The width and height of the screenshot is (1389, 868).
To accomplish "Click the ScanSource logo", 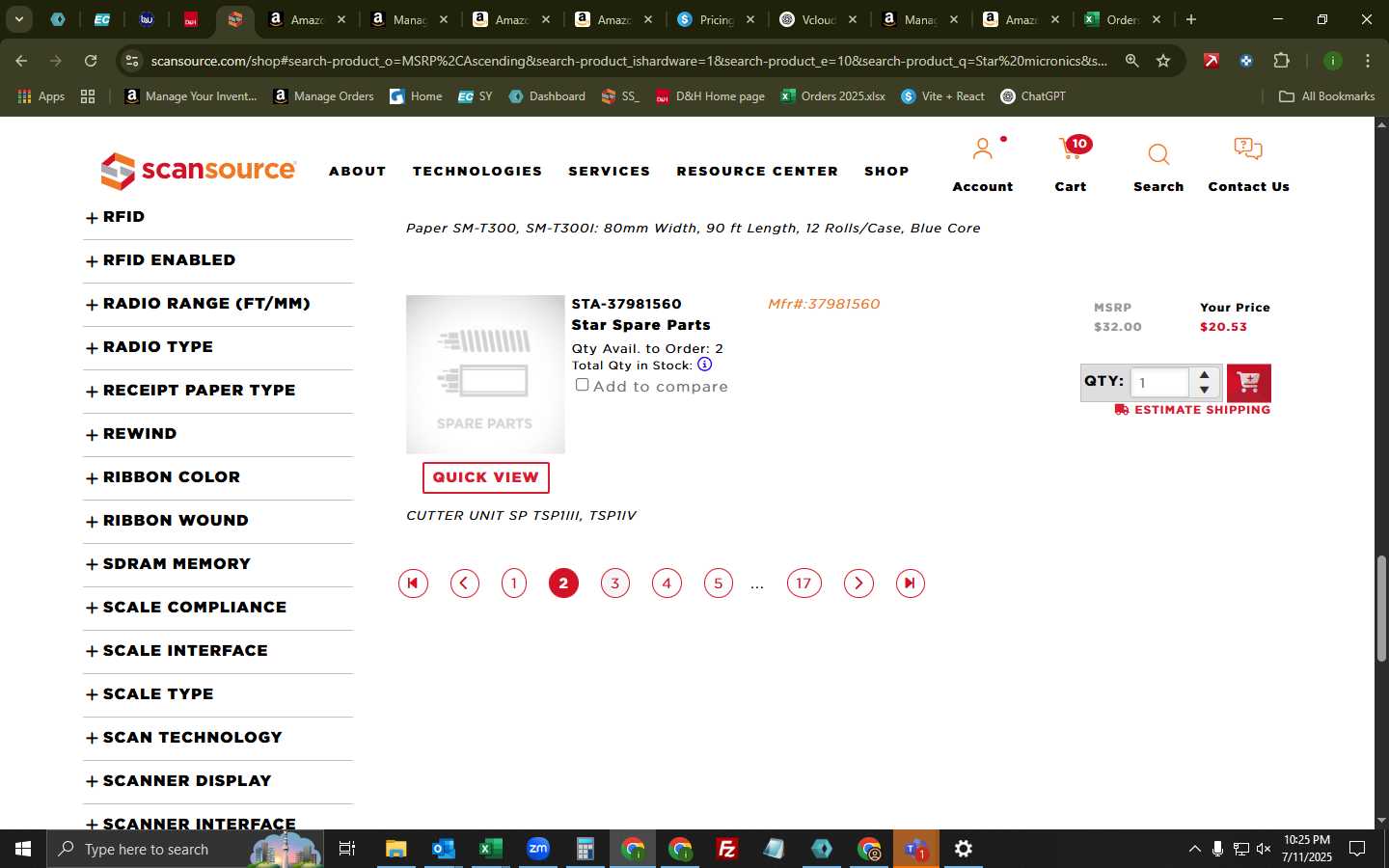I will tap(198, 171).
